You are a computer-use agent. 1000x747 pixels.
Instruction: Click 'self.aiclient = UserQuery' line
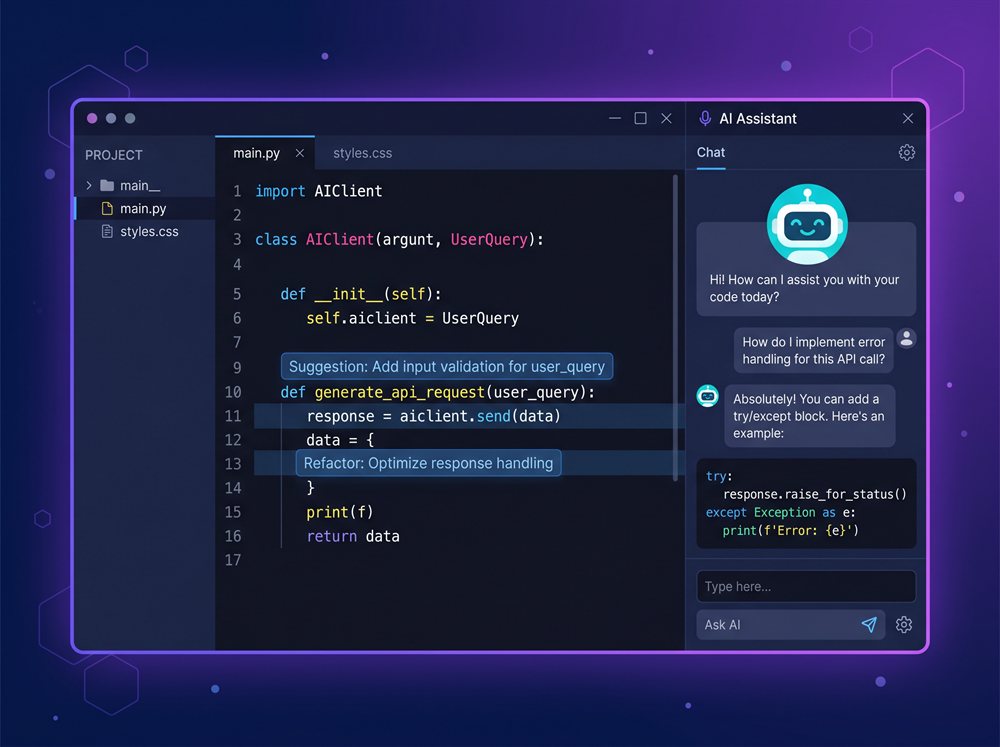[413, 318]
